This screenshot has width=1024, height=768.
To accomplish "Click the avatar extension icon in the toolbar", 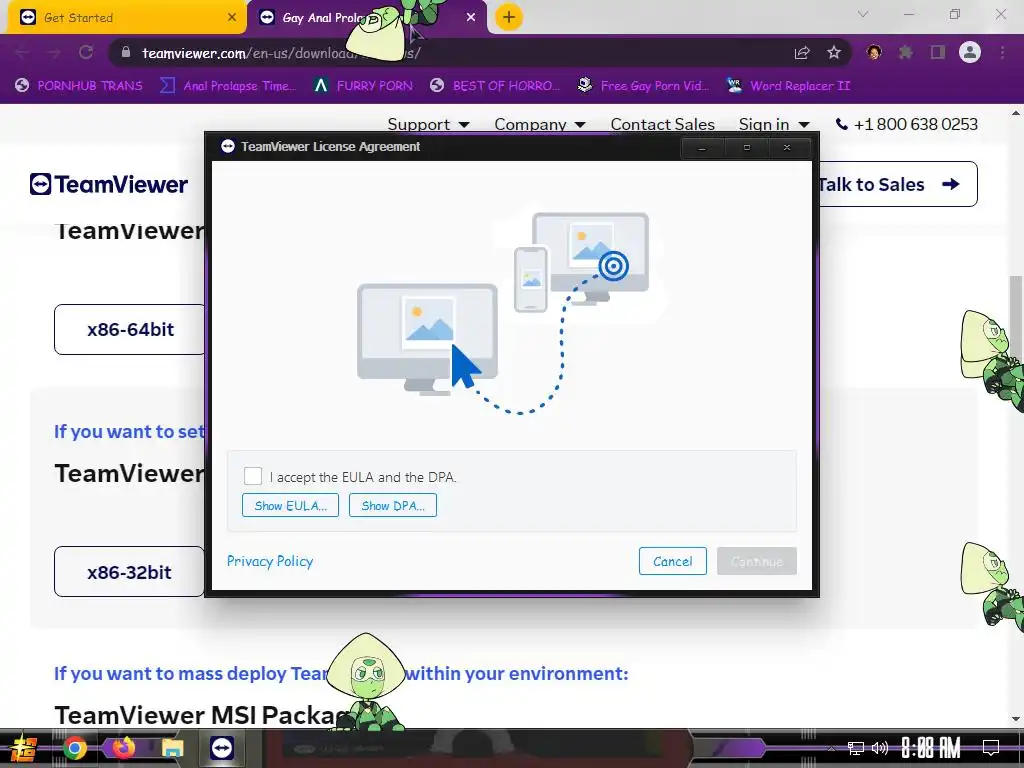I will (874, 52).
